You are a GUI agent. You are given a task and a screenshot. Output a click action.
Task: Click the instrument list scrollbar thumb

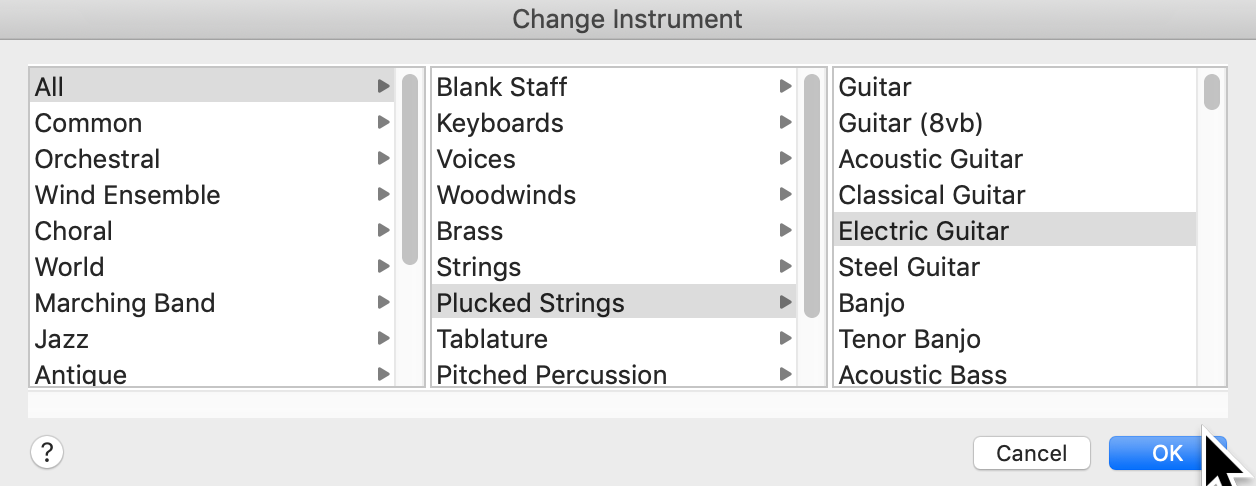point(1211,91)
